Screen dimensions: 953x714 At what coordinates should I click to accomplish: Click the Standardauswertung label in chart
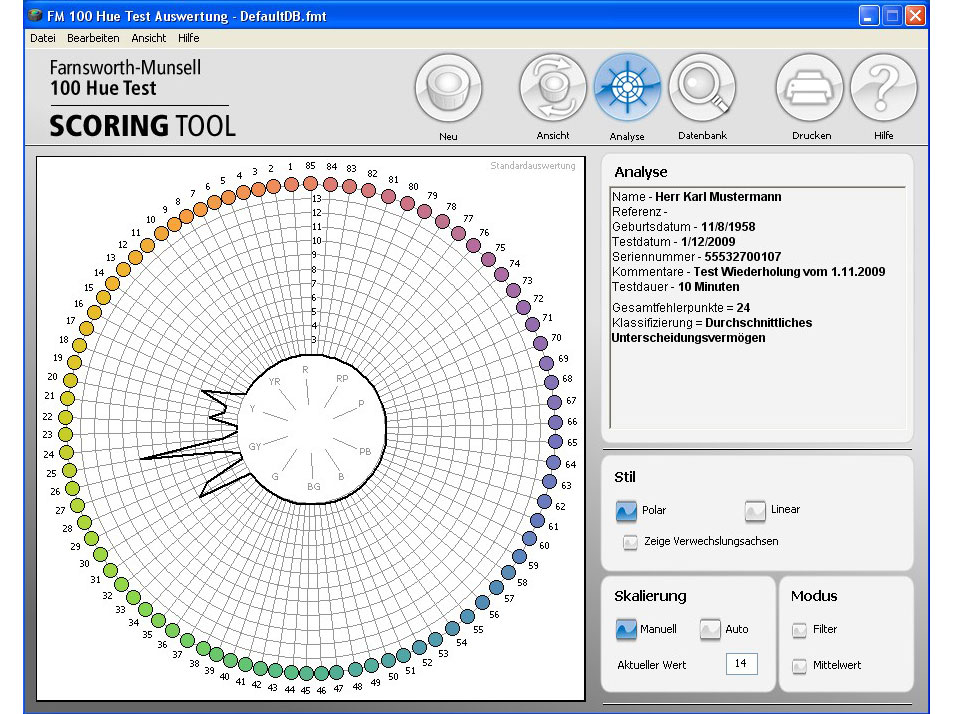pos(533,165)
